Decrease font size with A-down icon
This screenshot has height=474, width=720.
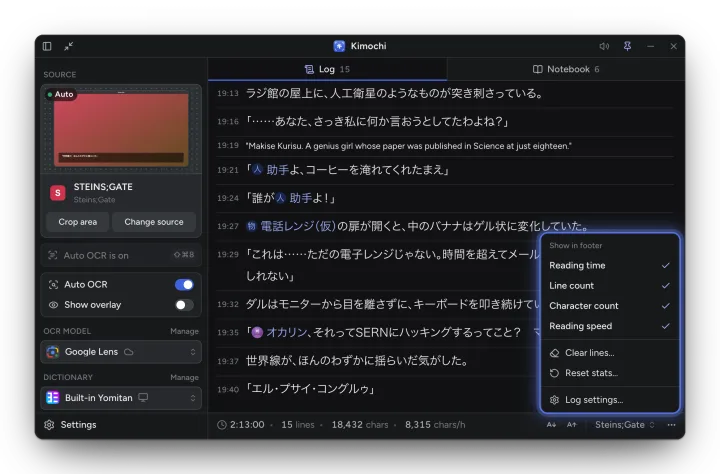click(551, 425)
